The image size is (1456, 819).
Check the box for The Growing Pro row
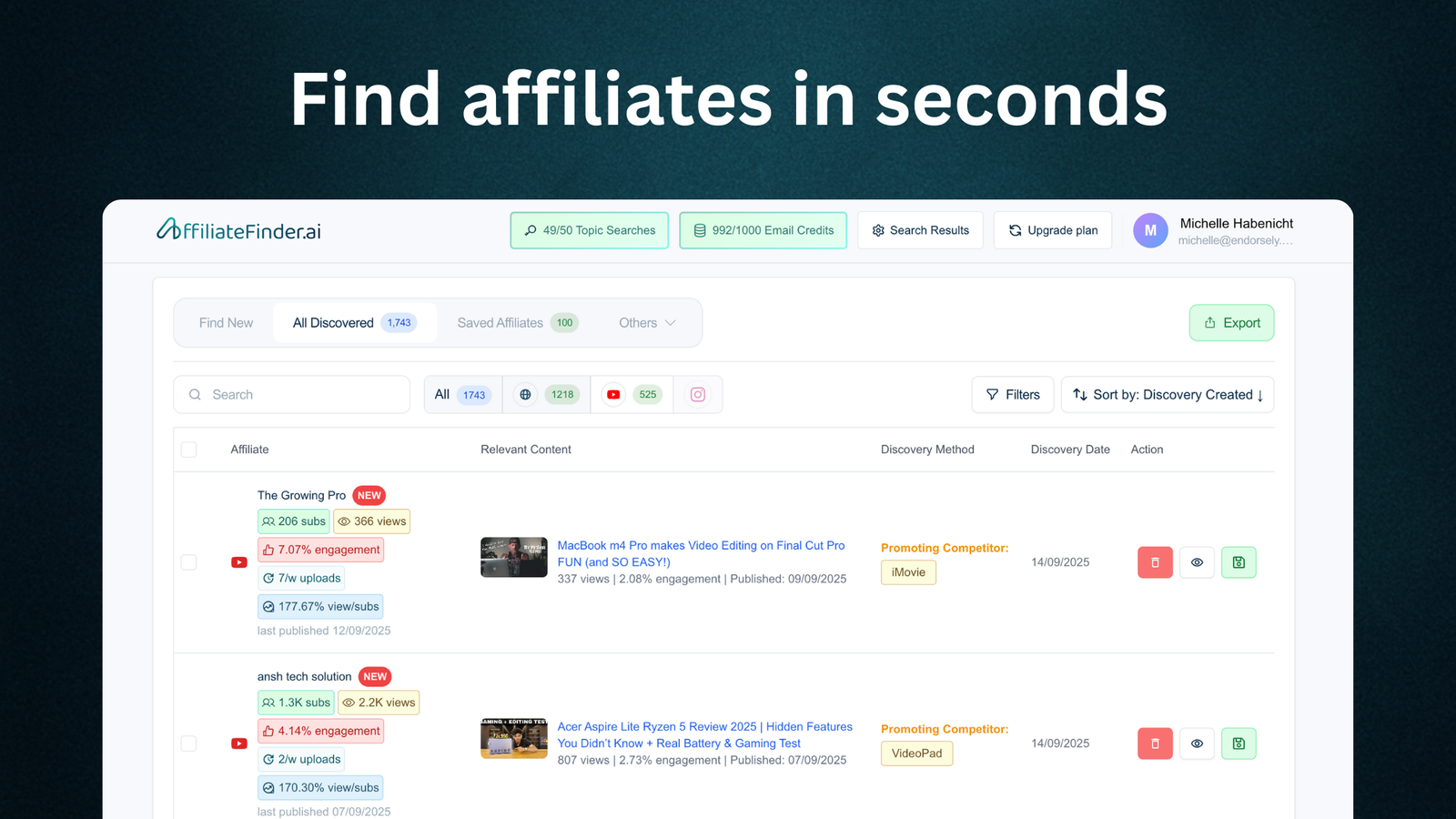(x=189, y=562)
